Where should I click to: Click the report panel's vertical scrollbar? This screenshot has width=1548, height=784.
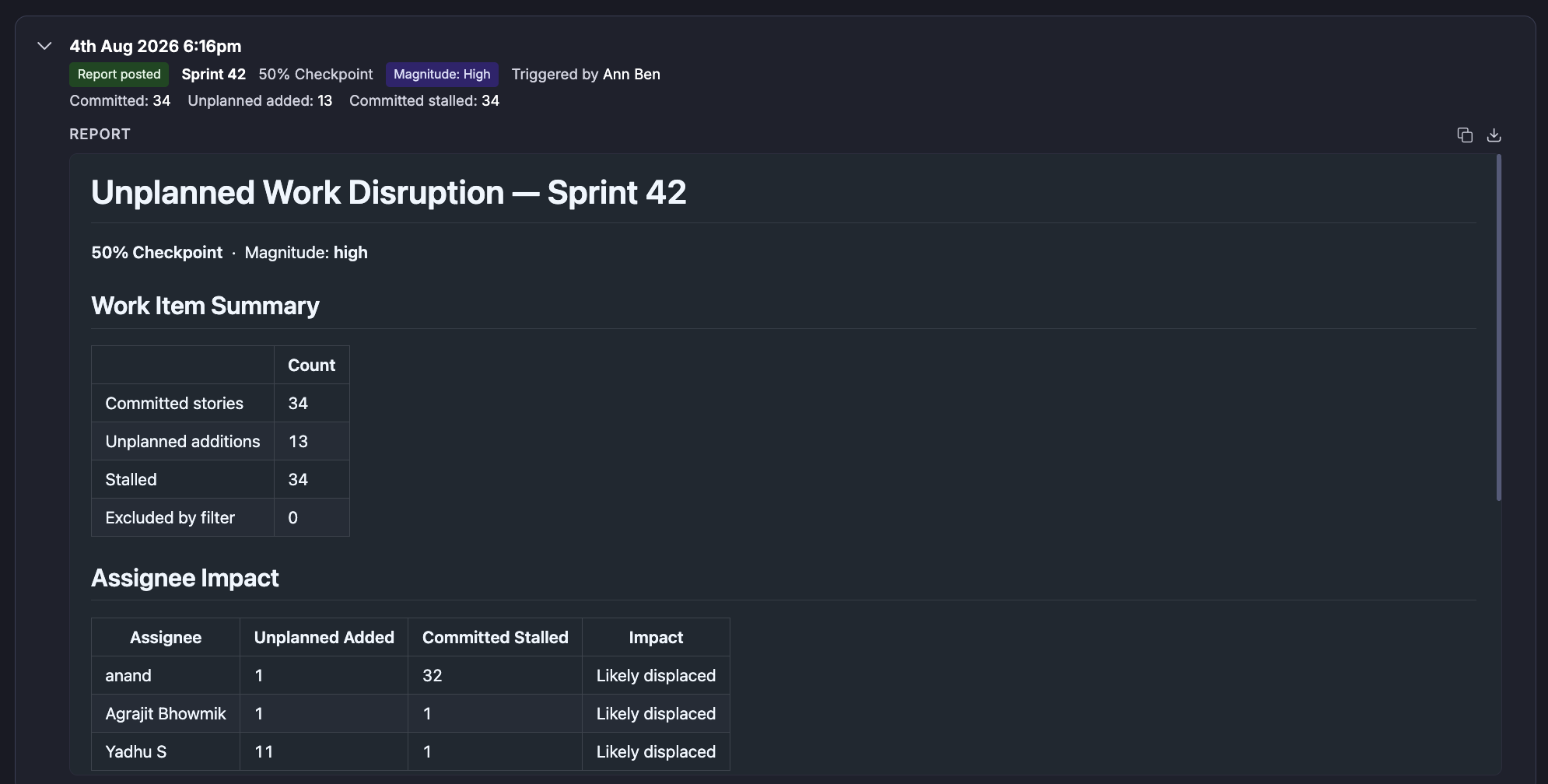[1498, 327]
